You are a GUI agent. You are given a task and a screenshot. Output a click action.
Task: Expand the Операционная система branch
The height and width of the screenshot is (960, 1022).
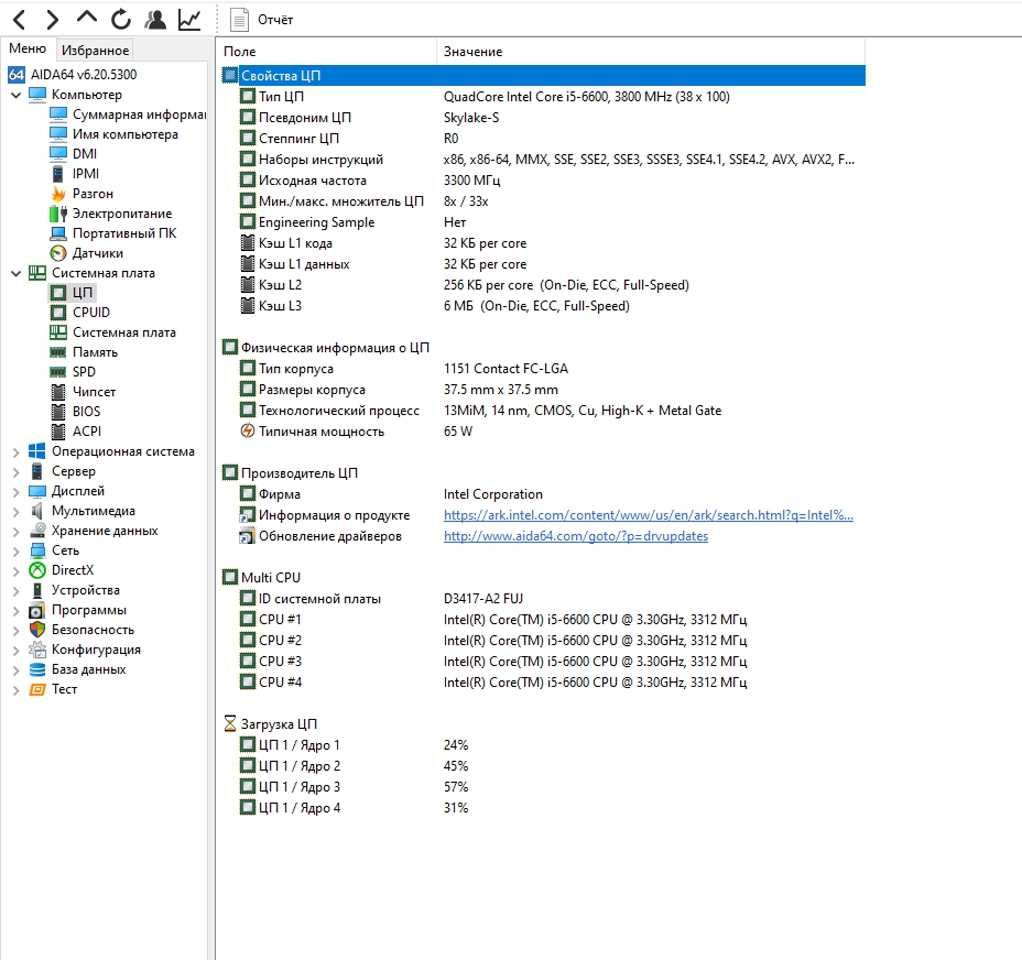pos(16,452)
